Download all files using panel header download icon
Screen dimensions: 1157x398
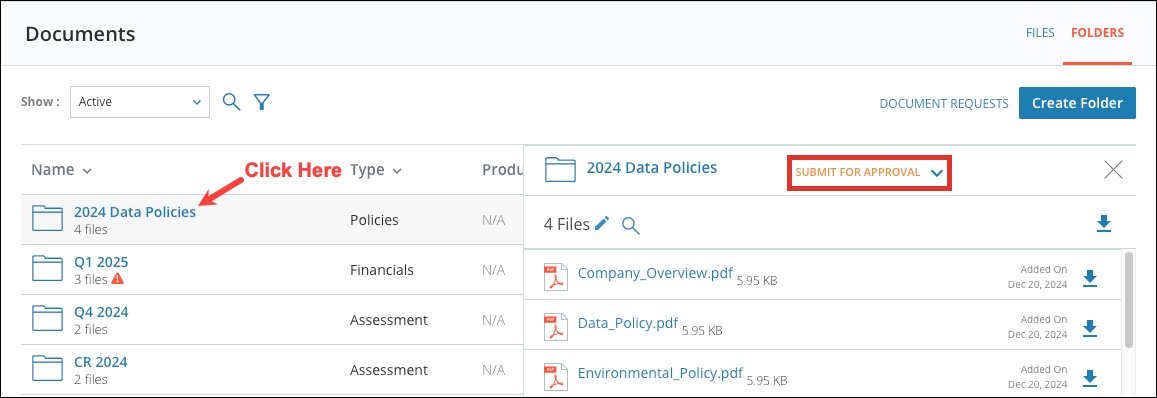coord(1104,224)
